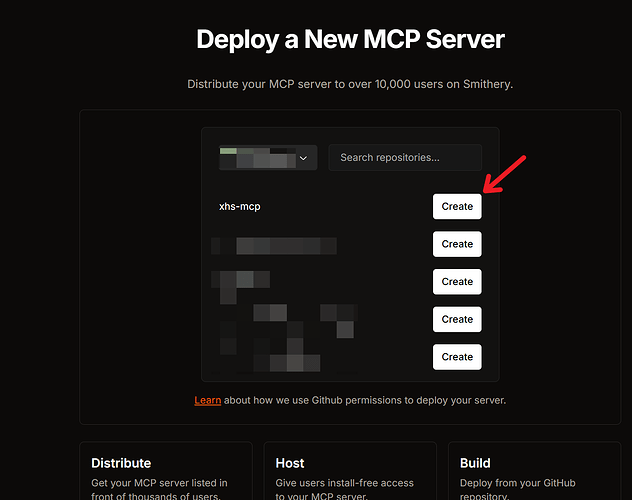Focus the Search repositories field
This screenshot has width=632, height=500.
point(405,158)
